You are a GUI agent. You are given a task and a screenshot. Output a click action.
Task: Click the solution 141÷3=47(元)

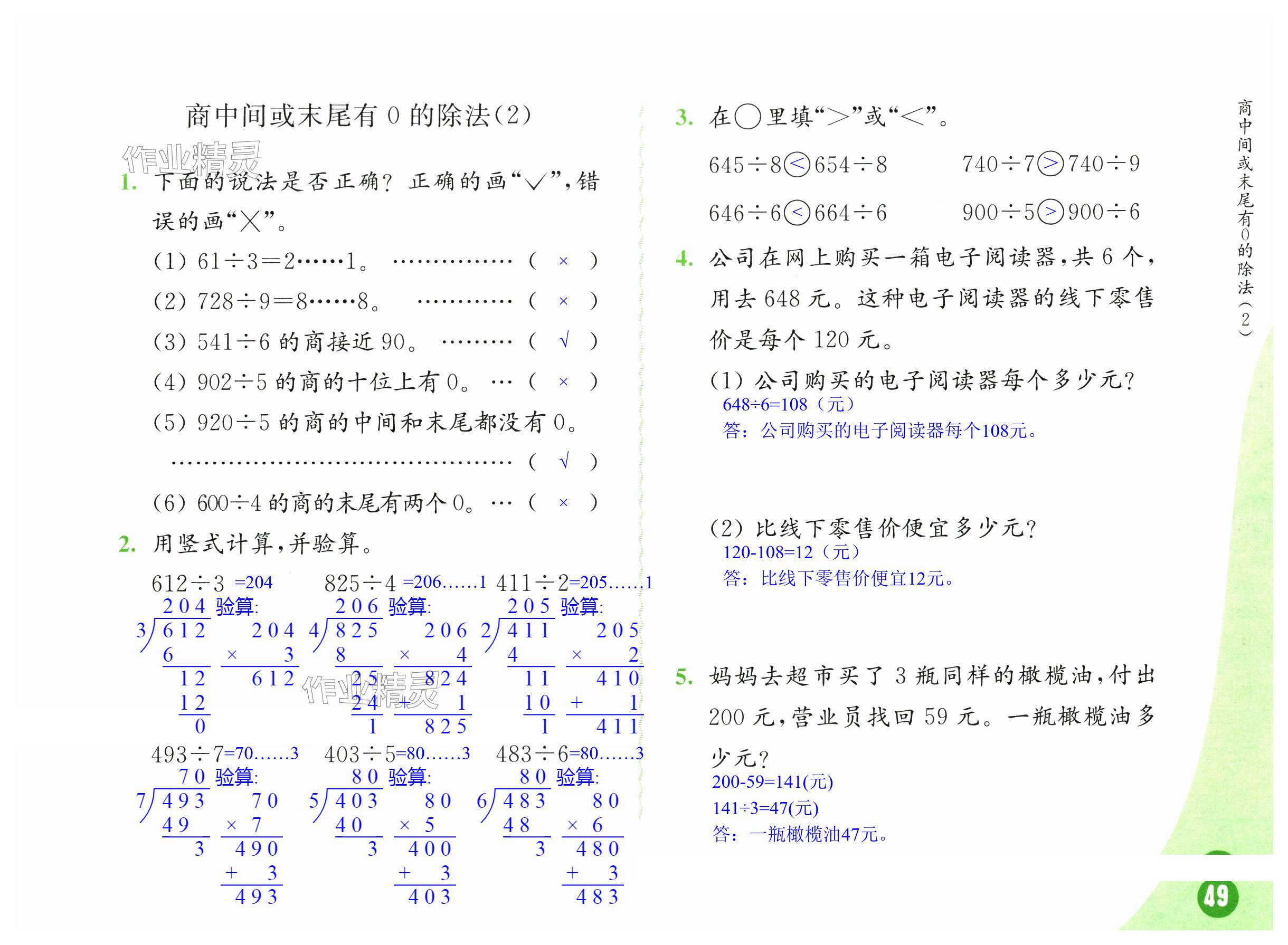tap(765, 808)
